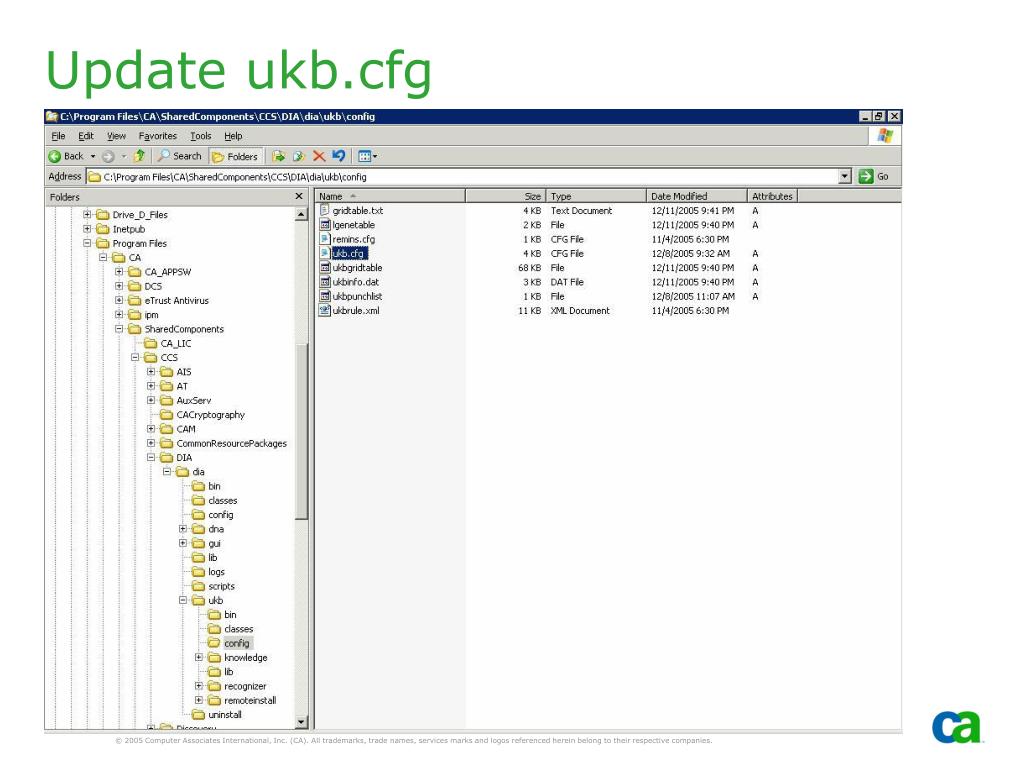Collapse the Program Files tree node
This screenshot has height=768, width=1024.
coord(87,243)
